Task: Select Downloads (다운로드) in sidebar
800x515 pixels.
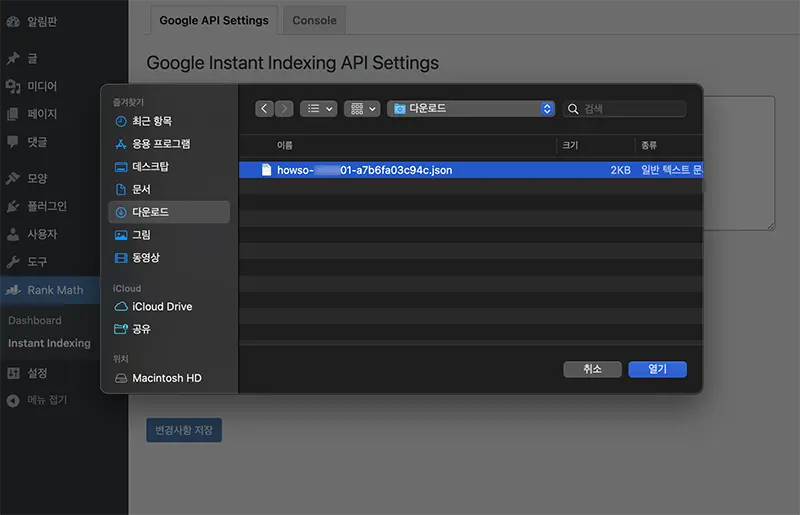Action: point(169,212)
